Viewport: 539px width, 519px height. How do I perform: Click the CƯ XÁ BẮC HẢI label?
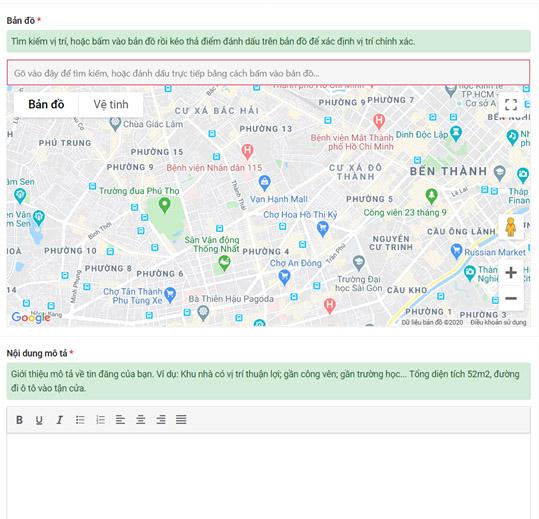[217, 111]
